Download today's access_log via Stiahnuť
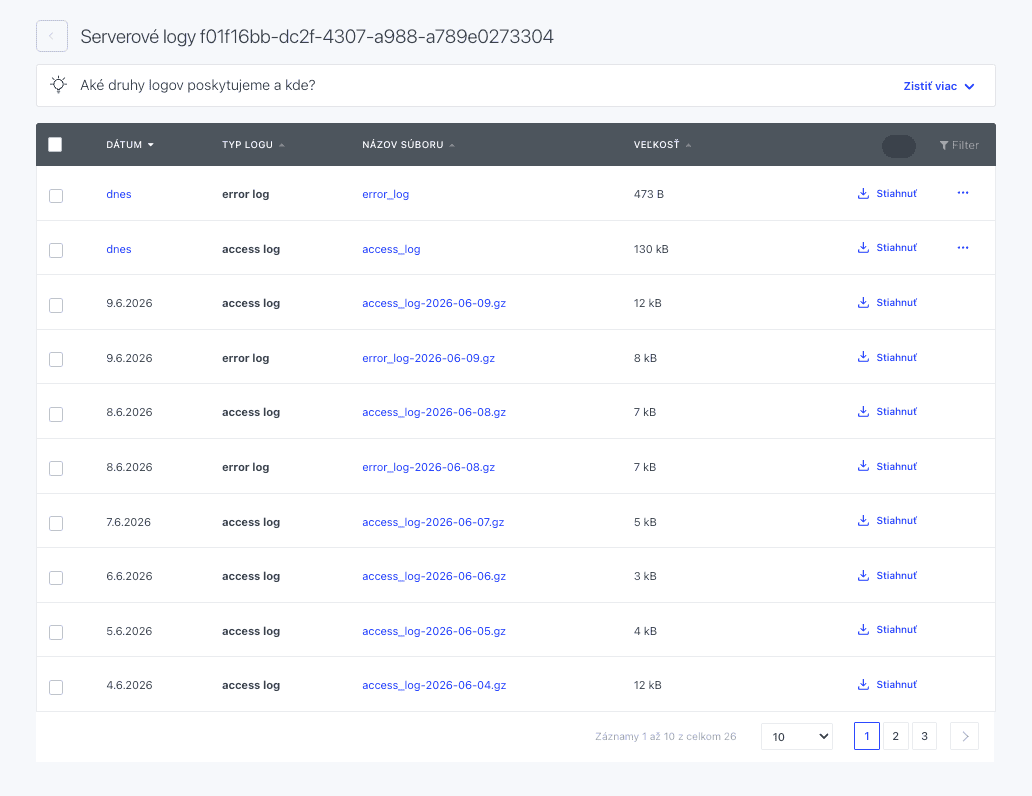The width and height of the screenshot is (1032, 796). 887,248
